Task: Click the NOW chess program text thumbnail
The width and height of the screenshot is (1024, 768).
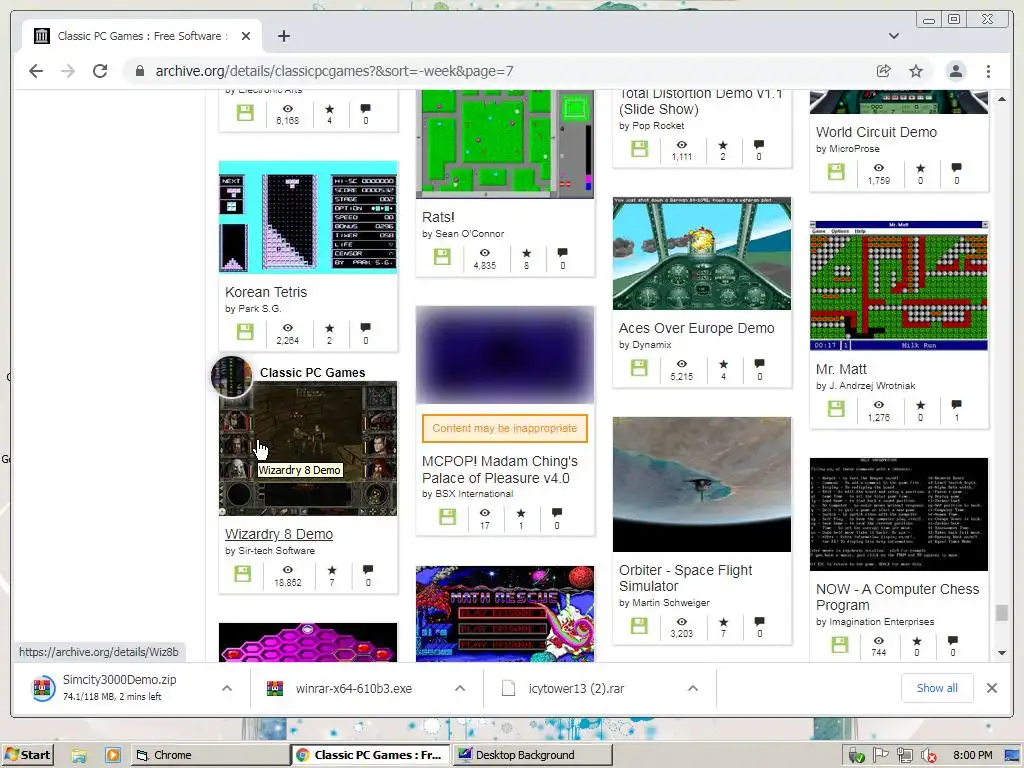Action: click(899, 514)
